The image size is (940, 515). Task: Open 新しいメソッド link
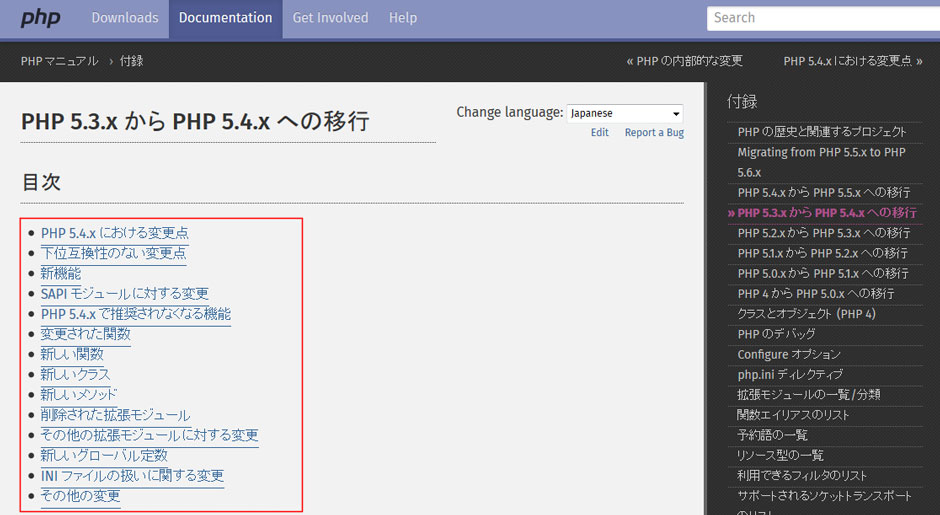79,394
